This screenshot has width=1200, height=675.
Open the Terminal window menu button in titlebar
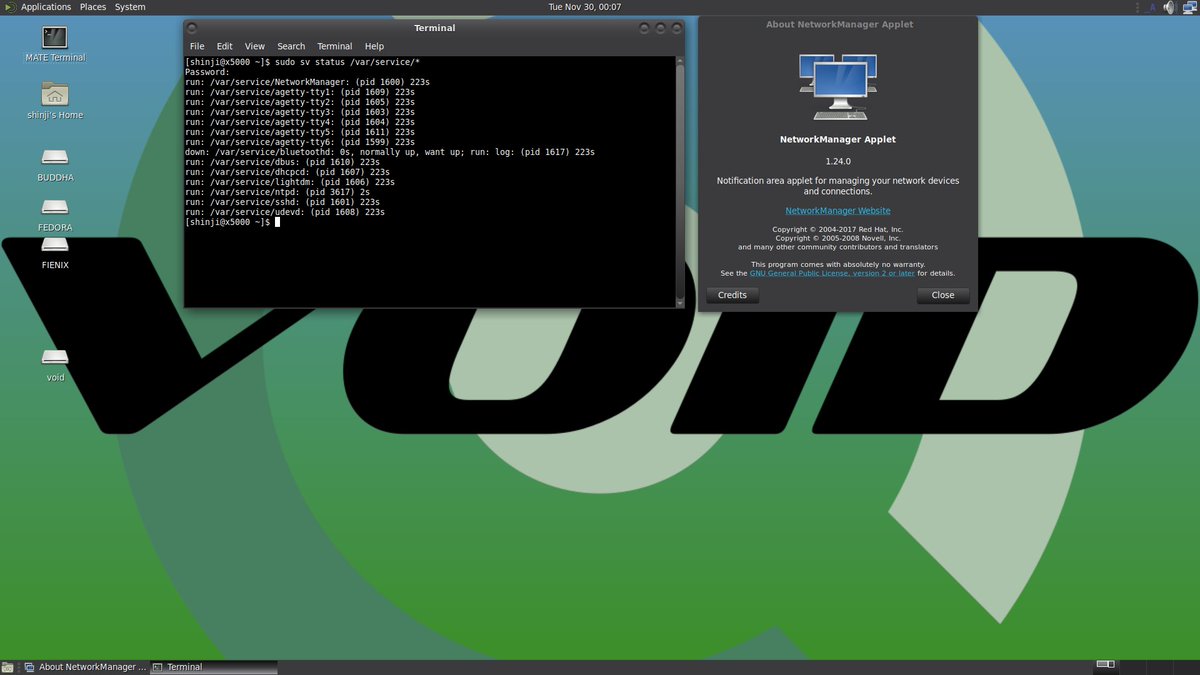pyautogui.click(x=192, y=28)
